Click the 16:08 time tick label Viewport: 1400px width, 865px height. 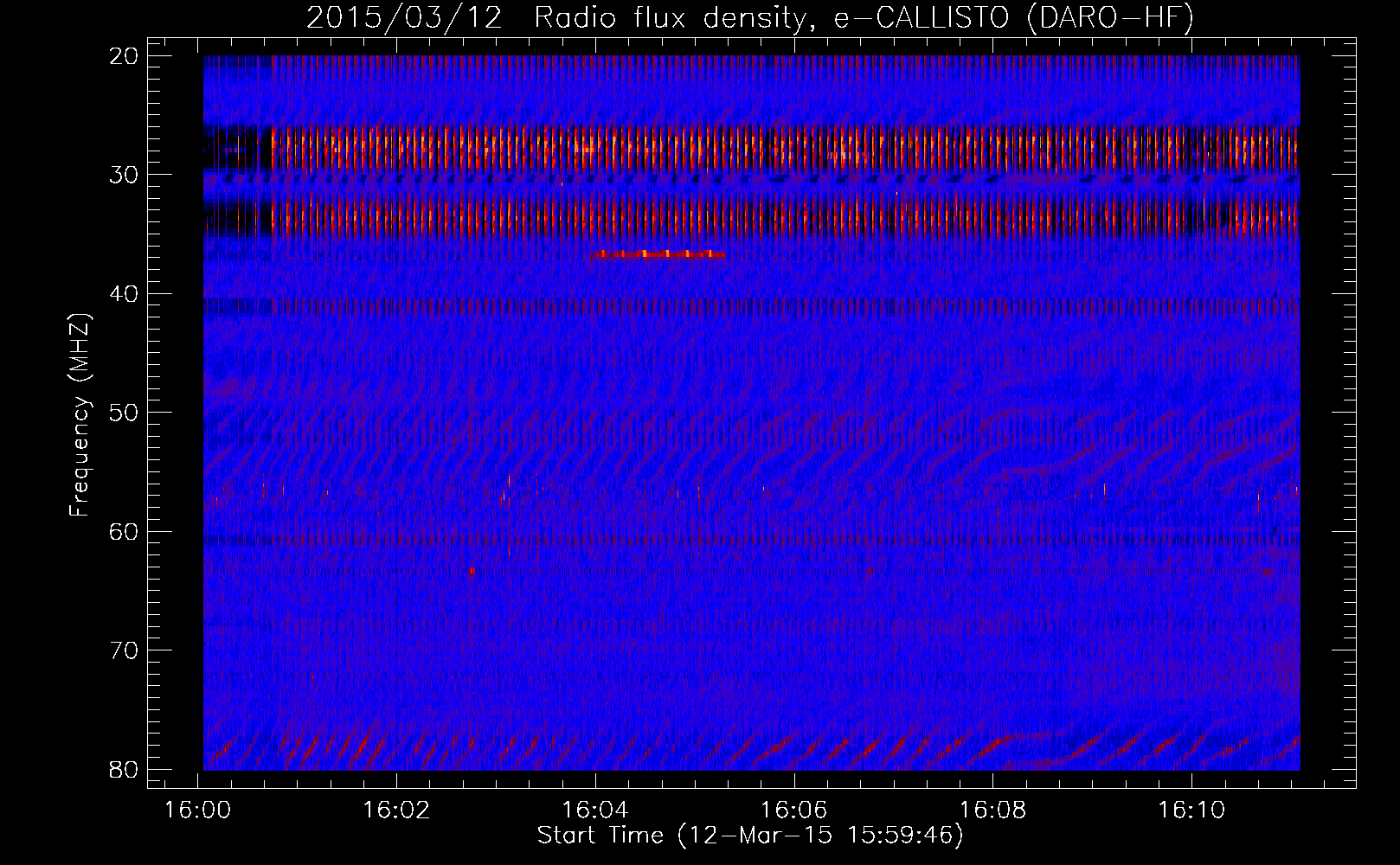tap(993, 811)
